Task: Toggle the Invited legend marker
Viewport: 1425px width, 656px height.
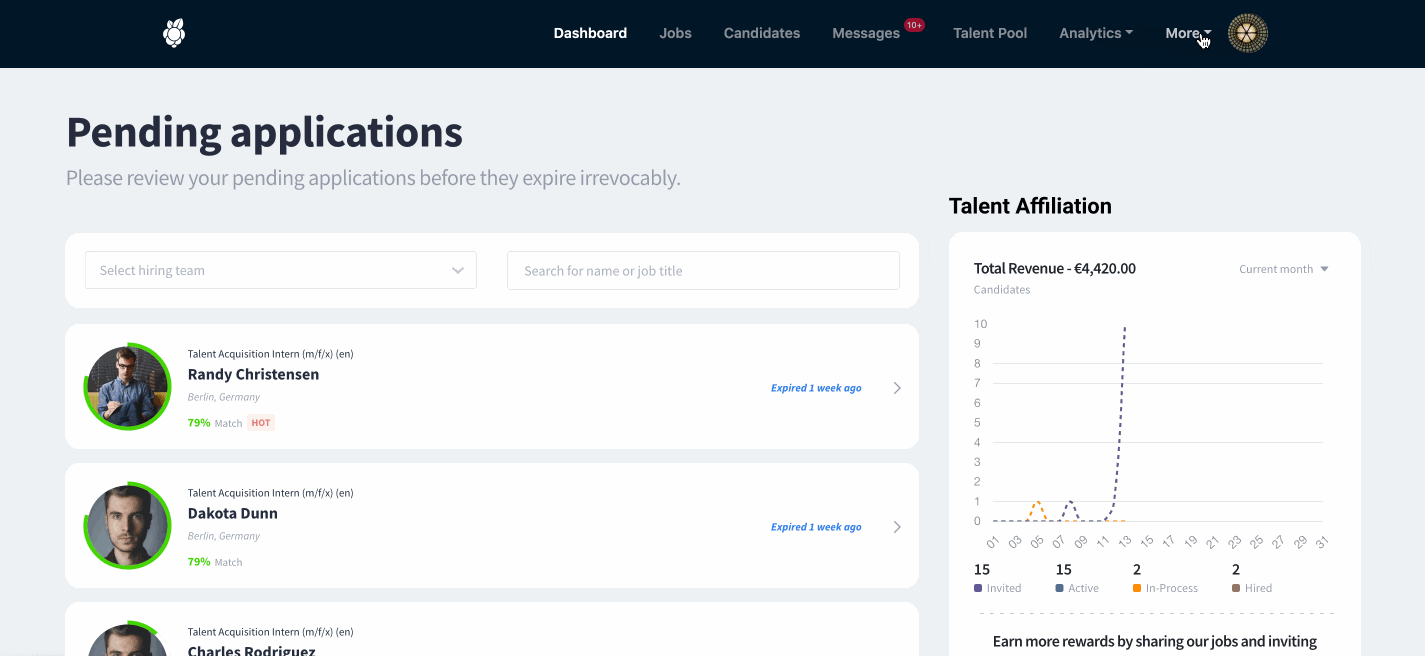Action: pyautogui.click(x=978, y=588)
